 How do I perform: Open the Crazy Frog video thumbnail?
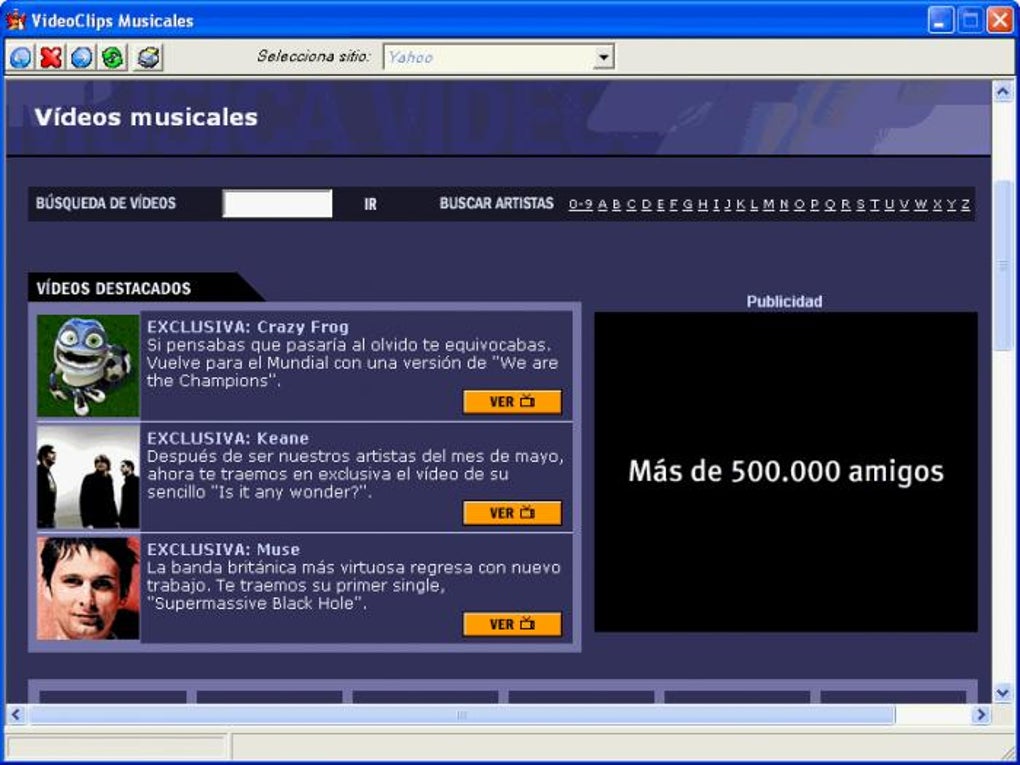click(x=87, y=362)
